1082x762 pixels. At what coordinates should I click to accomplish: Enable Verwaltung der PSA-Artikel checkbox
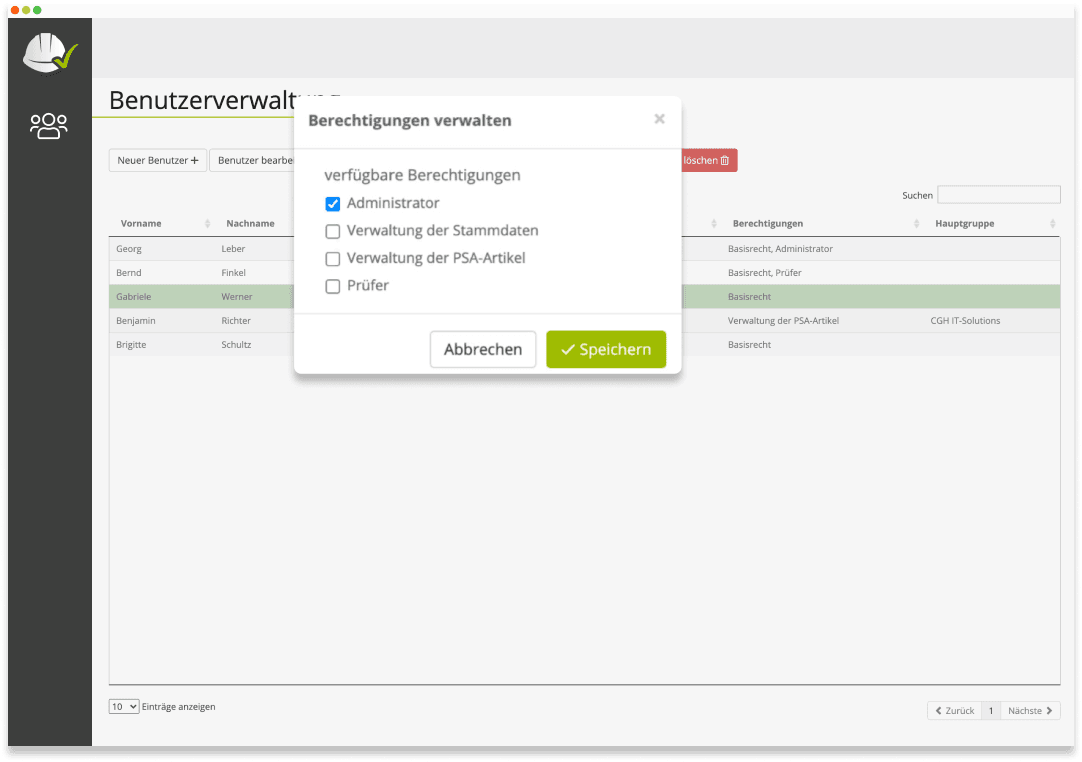[x=333, y=259]
